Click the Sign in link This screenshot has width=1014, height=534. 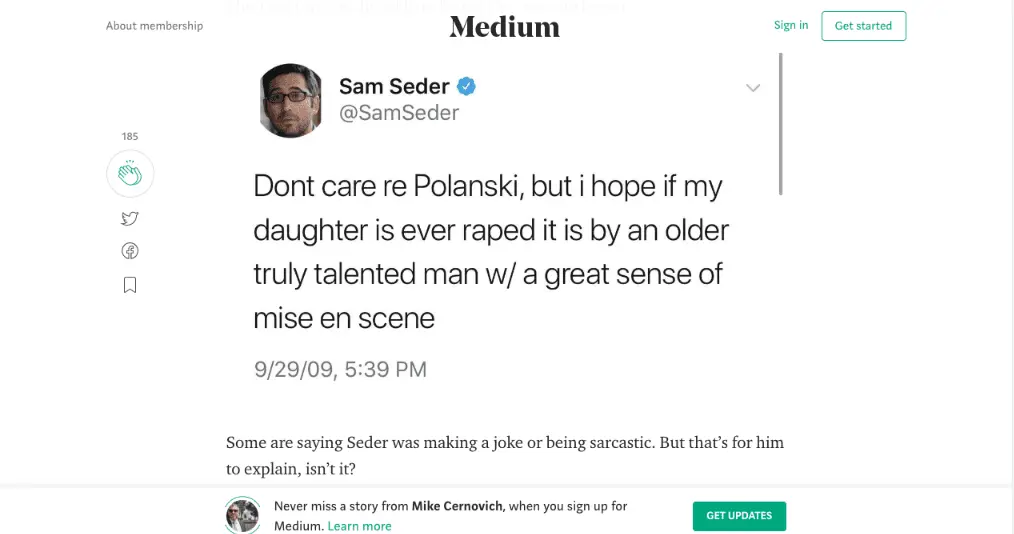click(791, 26)
